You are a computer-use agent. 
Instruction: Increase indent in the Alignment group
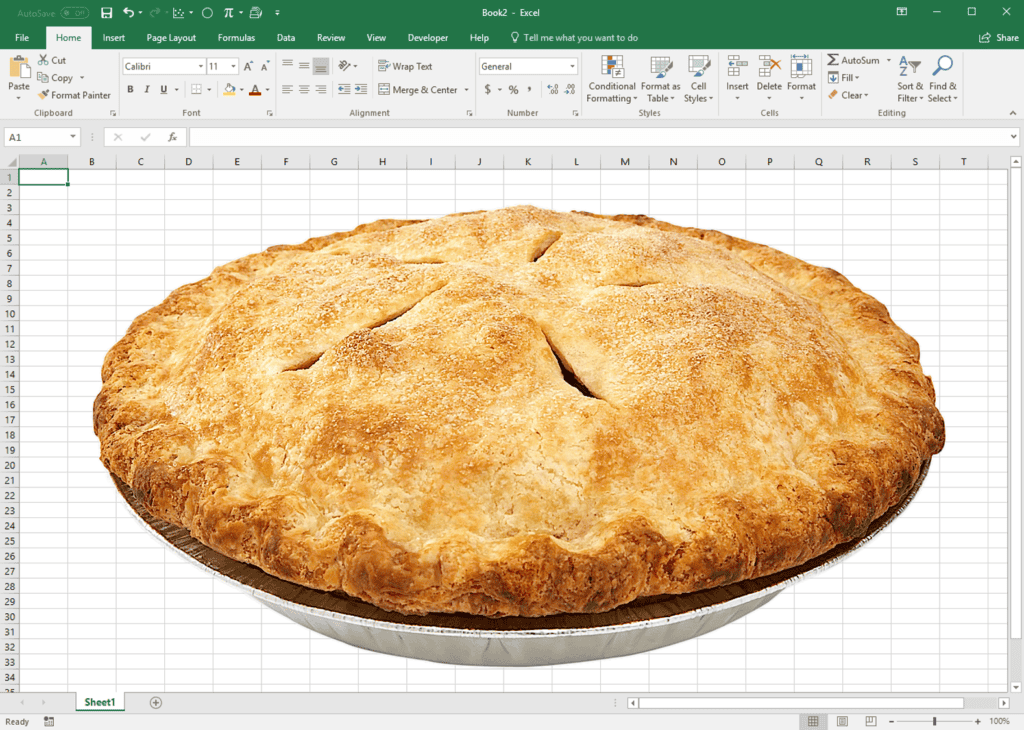pos(360,89)
